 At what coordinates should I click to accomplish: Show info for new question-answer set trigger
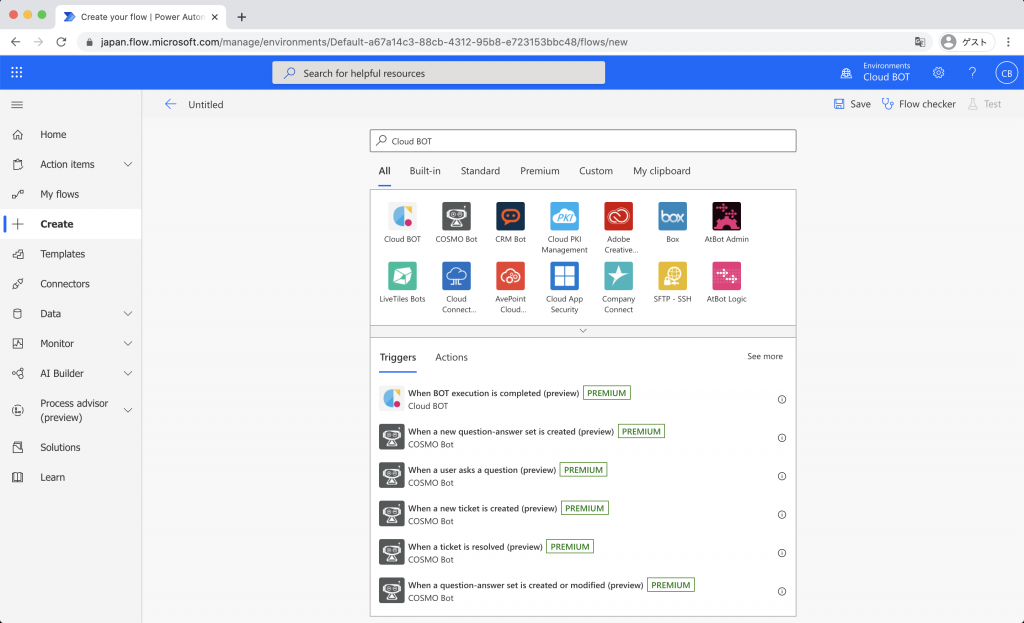[x=782, y=438]
